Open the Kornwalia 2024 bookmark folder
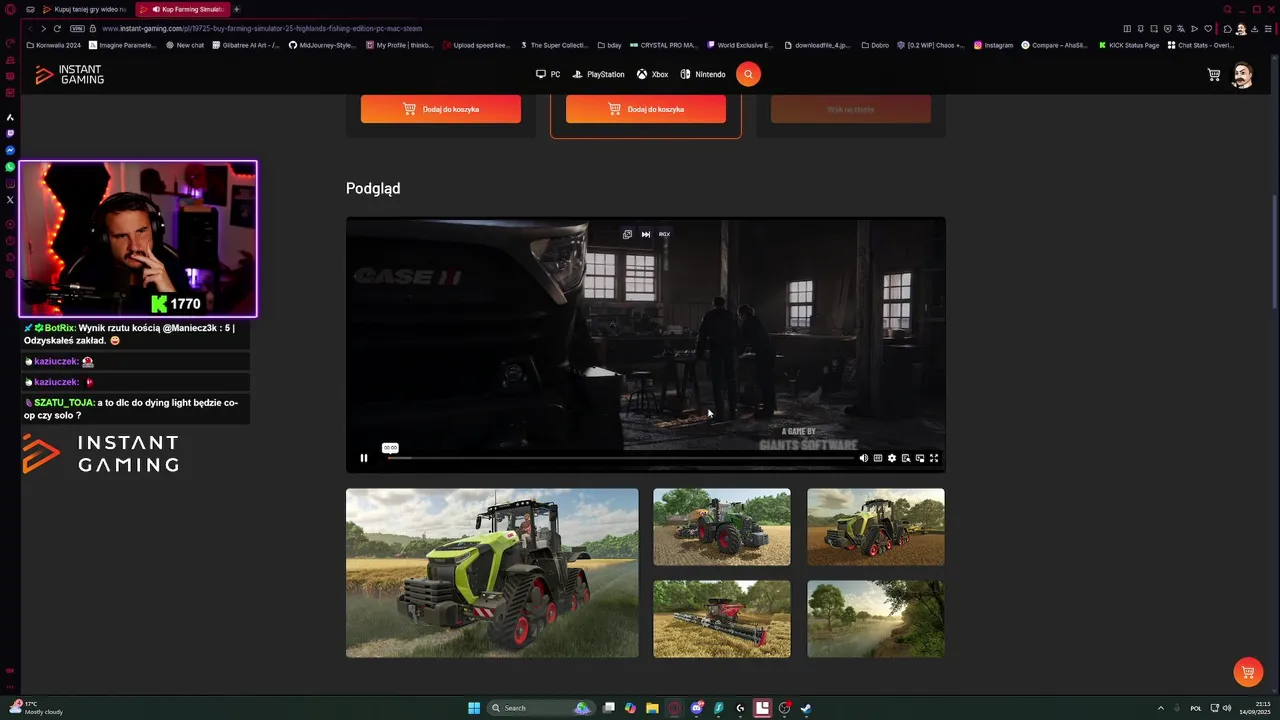The width and height of the screenshot is (1280, 720). tap(54, 45)
